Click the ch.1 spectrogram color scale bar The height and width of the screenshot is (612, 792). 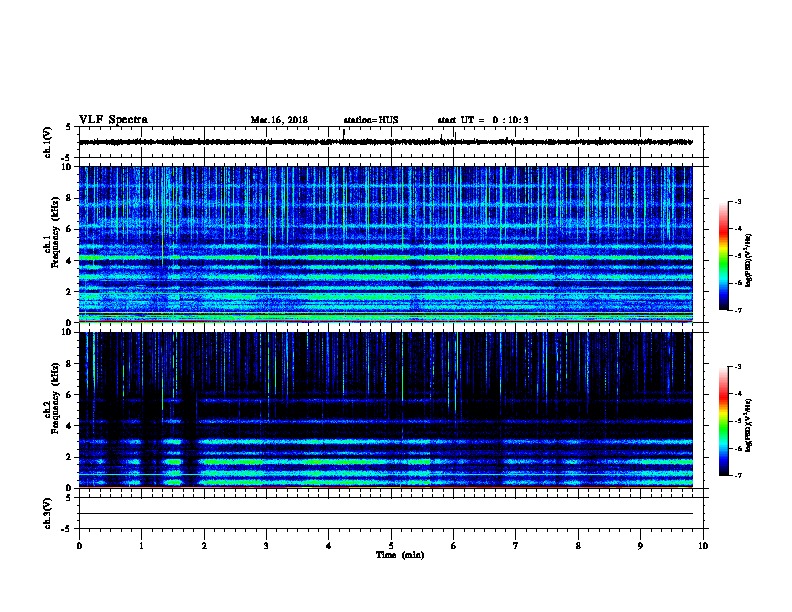(x=724, y=256)
